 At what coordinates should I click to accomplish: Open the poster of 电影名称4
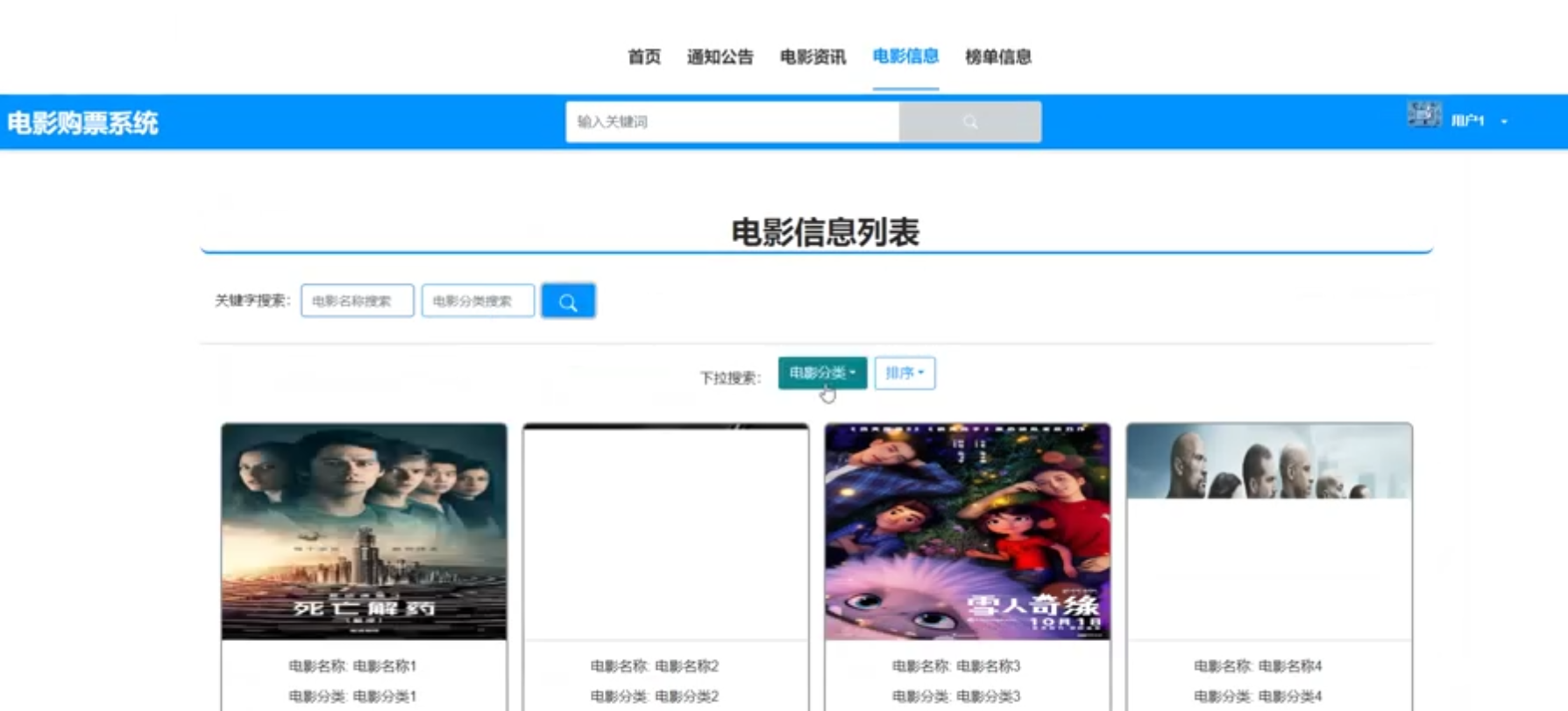[1269, 531]
